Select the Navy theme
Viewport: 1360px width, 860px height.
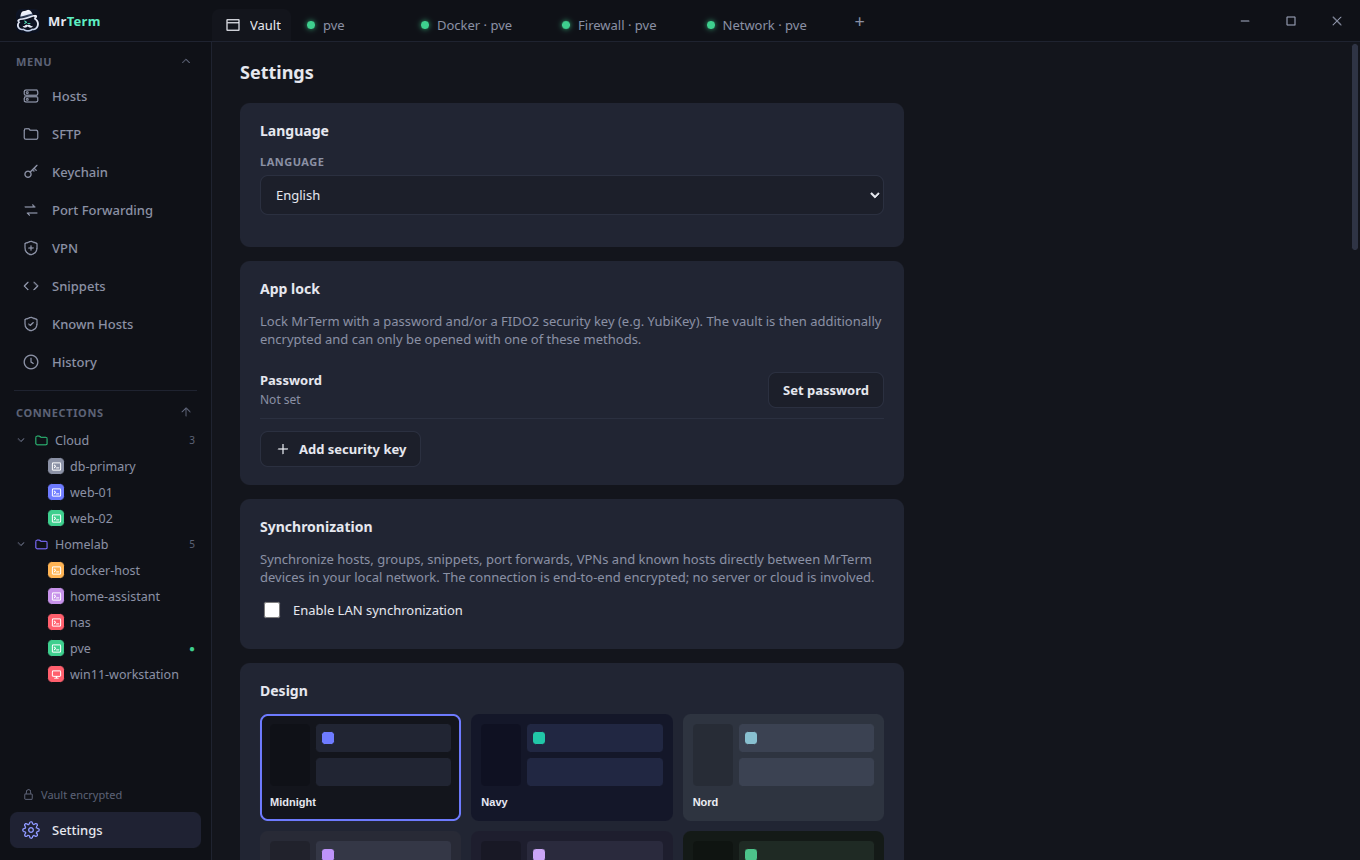pos(572,767)
